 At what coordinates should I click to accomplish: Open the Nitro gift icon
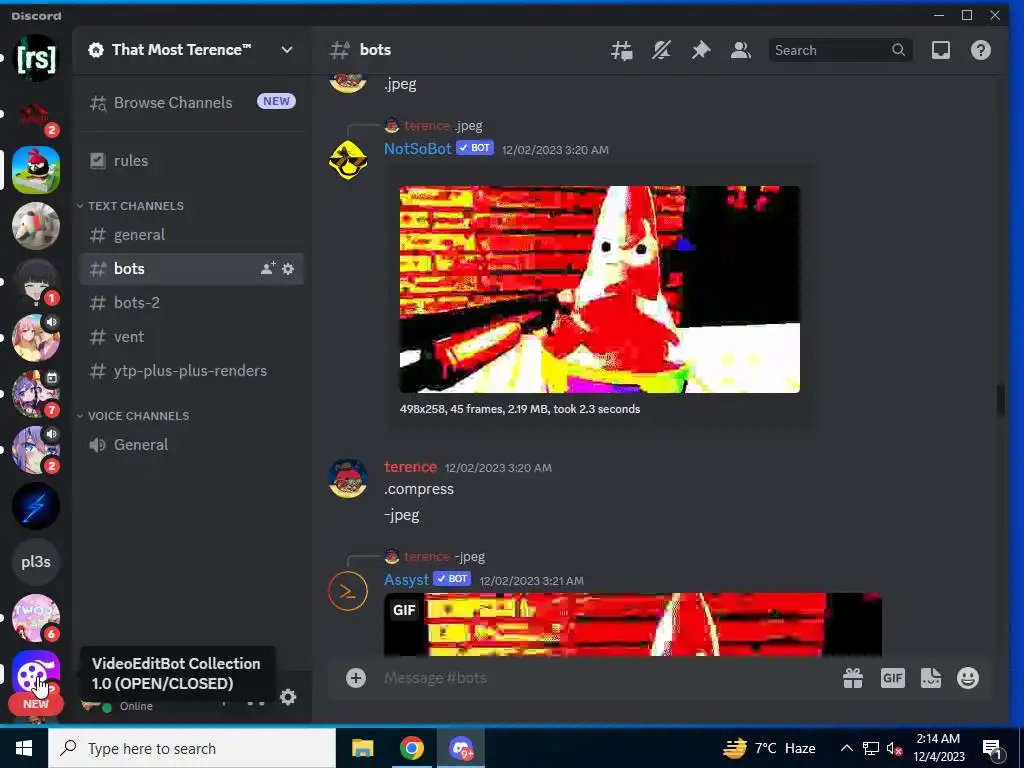click(853, 678)
